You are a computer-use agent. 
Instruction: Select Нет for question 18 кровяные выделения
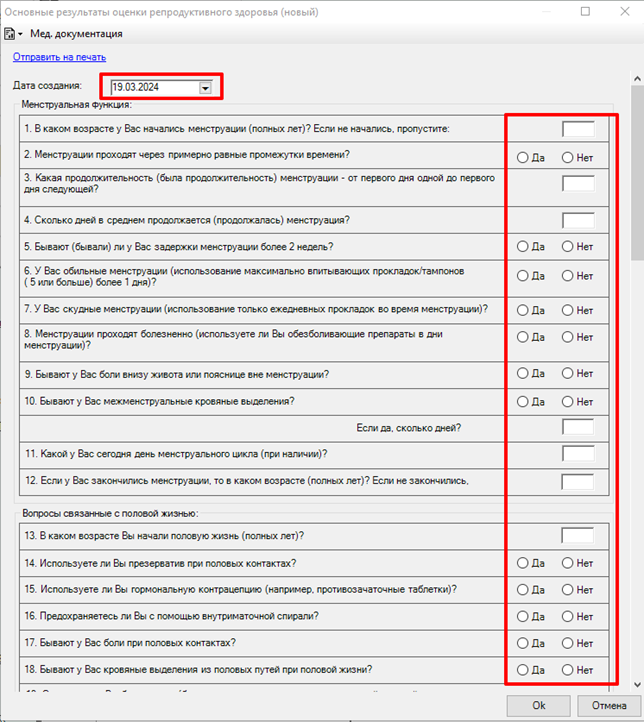click(x=577, y=670)
